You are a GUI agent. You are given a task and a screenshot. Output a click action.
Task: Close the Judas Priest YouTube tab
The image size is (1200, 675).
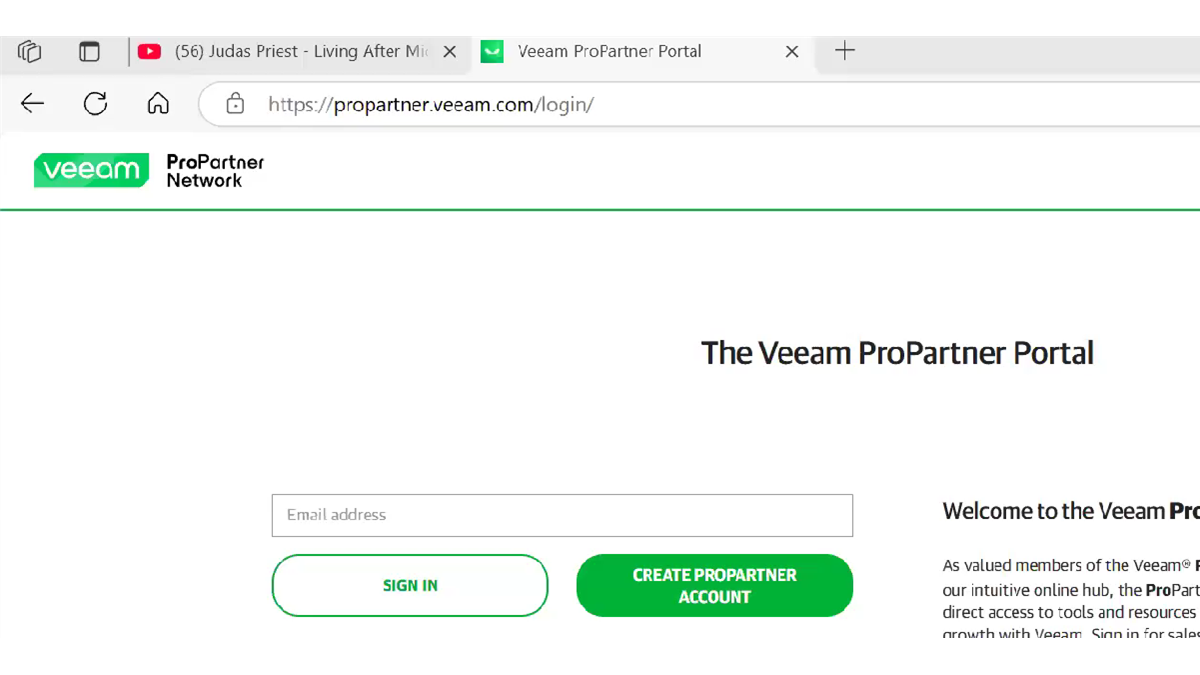pyautogui.click(x=450, y=51)
